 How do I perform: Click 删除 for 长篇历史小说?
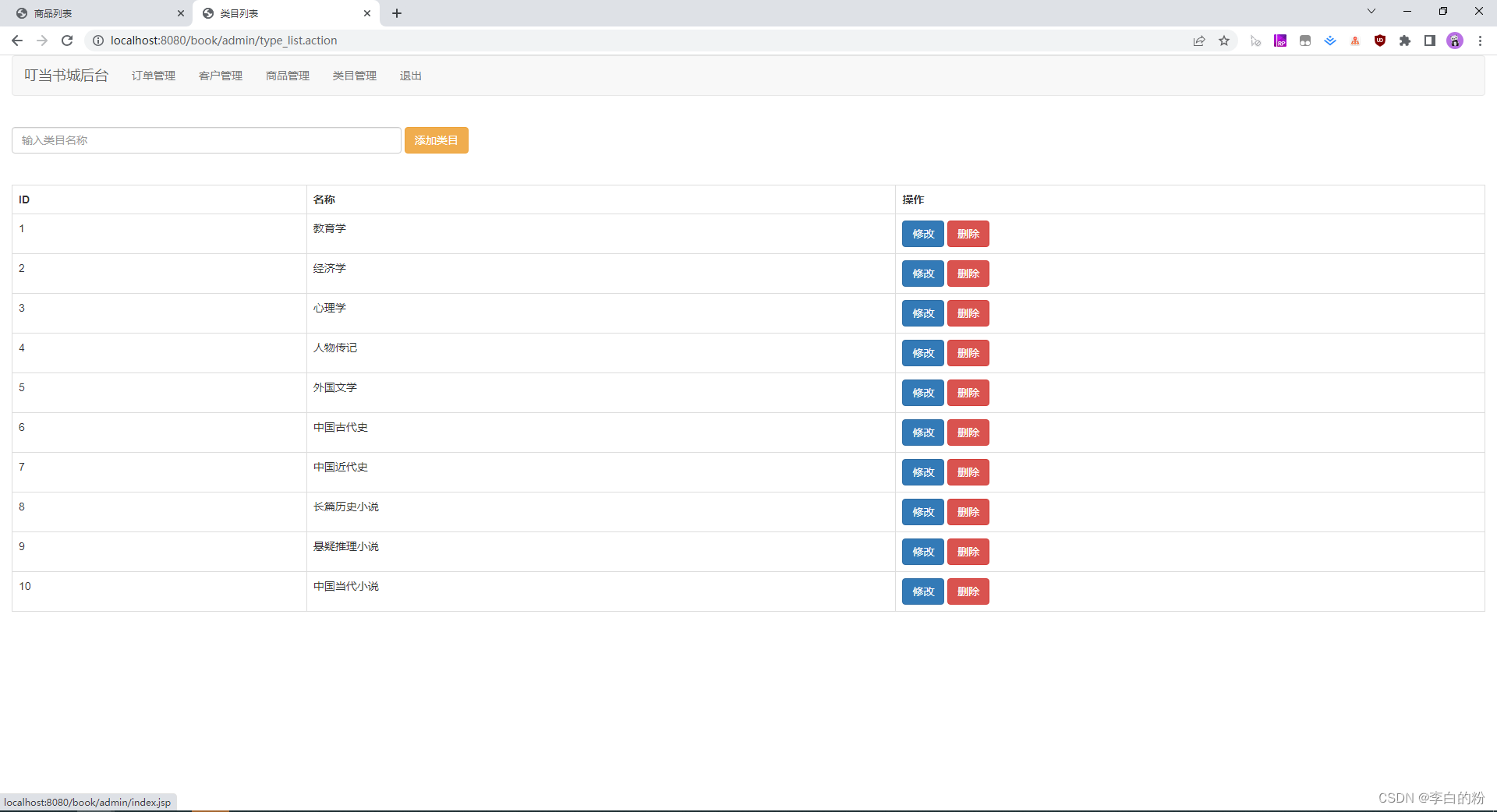[968, 512]
